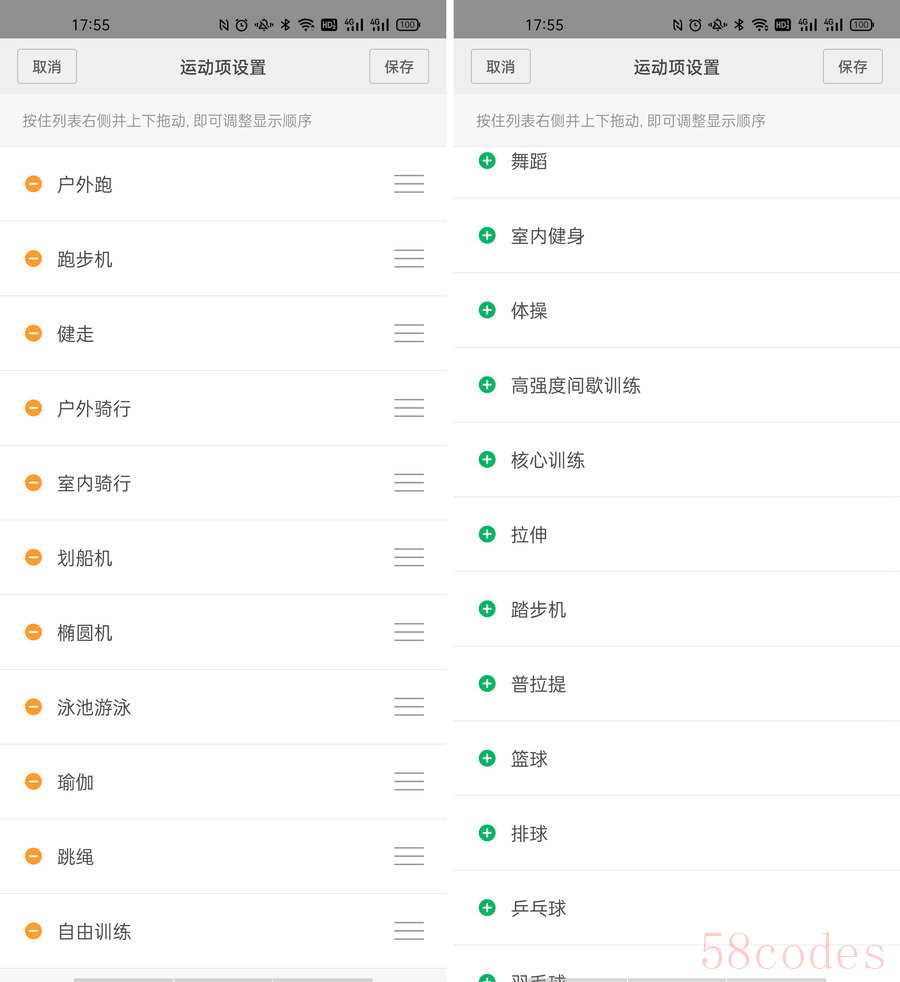Delete 跳绳 via its minus icon
900x982 pixels.
33,856
